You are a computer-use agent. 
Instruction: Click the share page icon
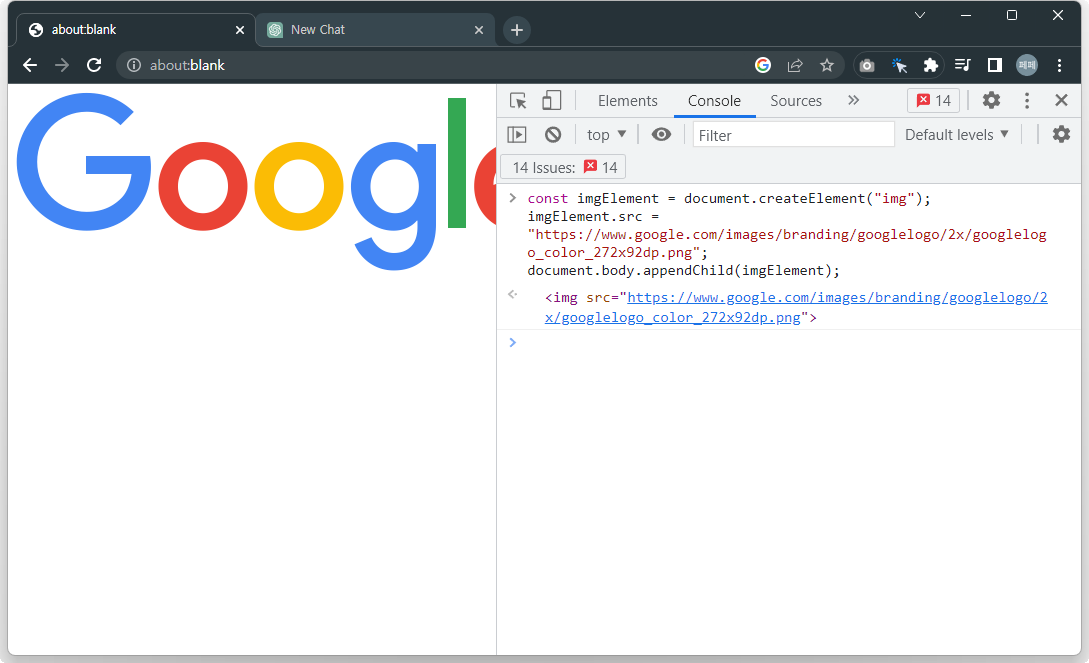coord(795,65)
